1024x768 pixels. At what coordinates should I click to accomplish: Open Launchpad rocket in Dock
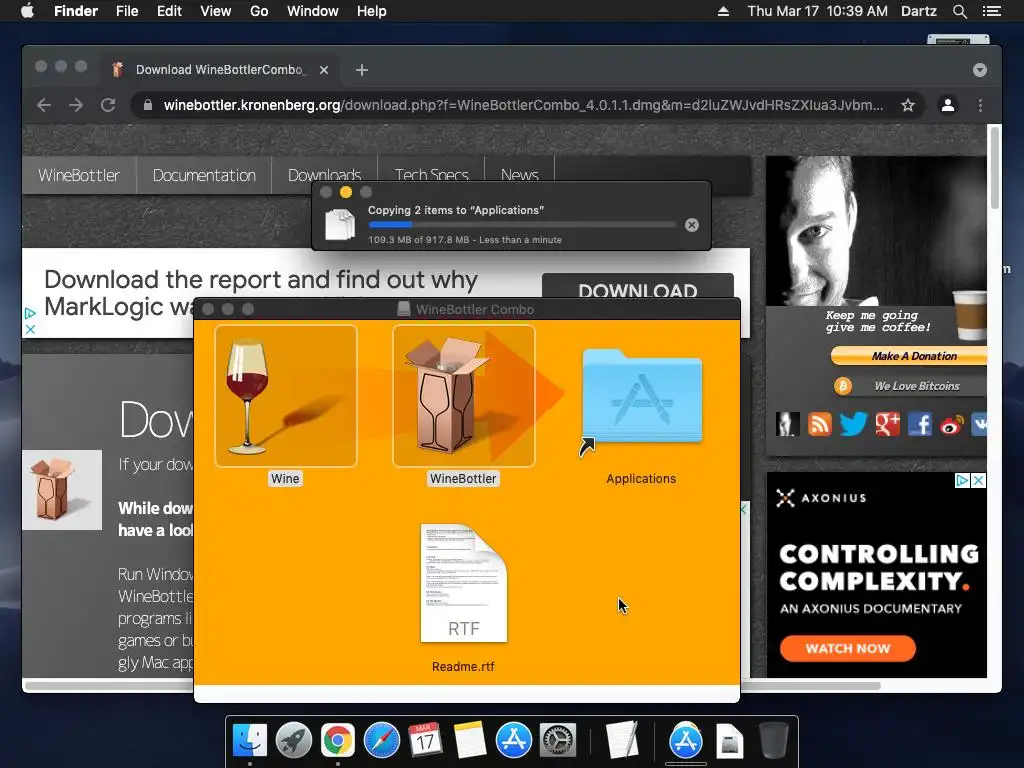click(x=294, y=740)
